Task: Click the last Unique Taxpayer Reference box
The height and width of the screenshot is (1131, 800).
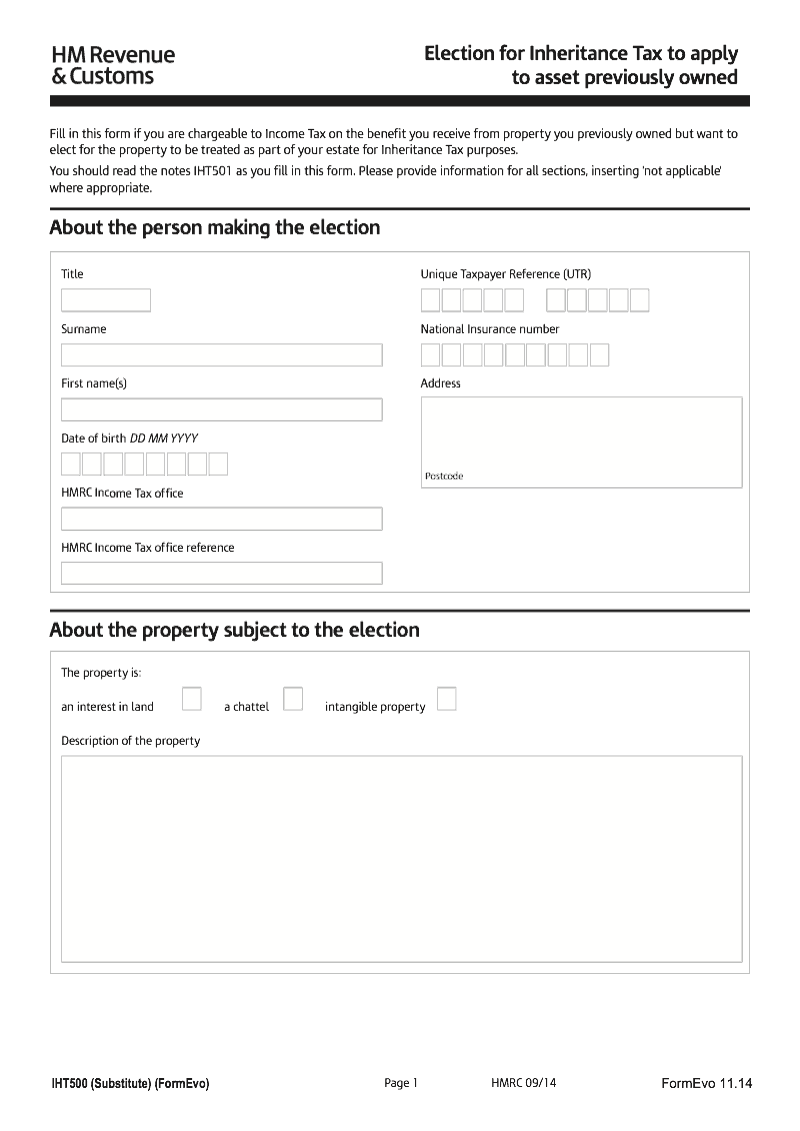Action: click(639, 300)
